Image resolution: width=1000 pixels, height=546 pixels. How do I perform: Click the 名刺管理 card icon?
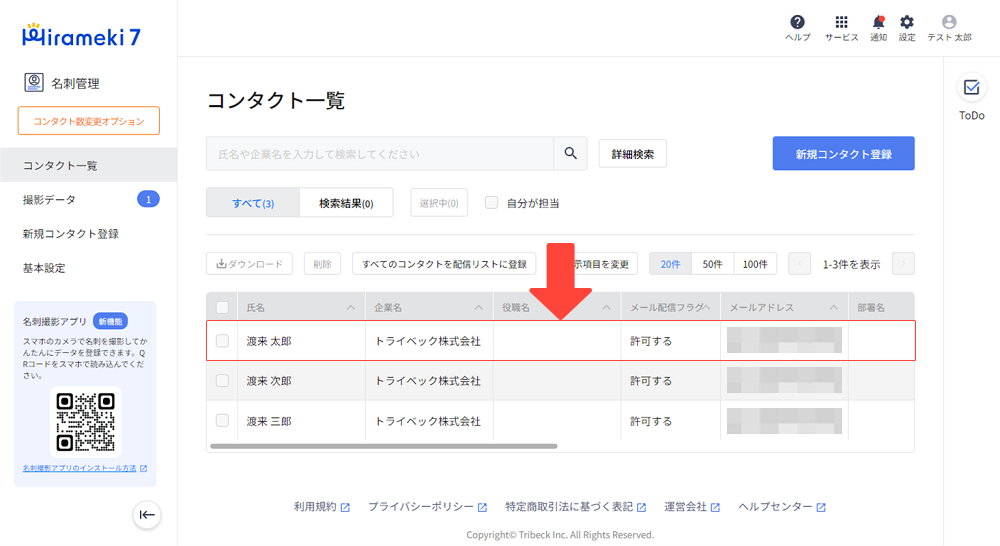(34, 82)
